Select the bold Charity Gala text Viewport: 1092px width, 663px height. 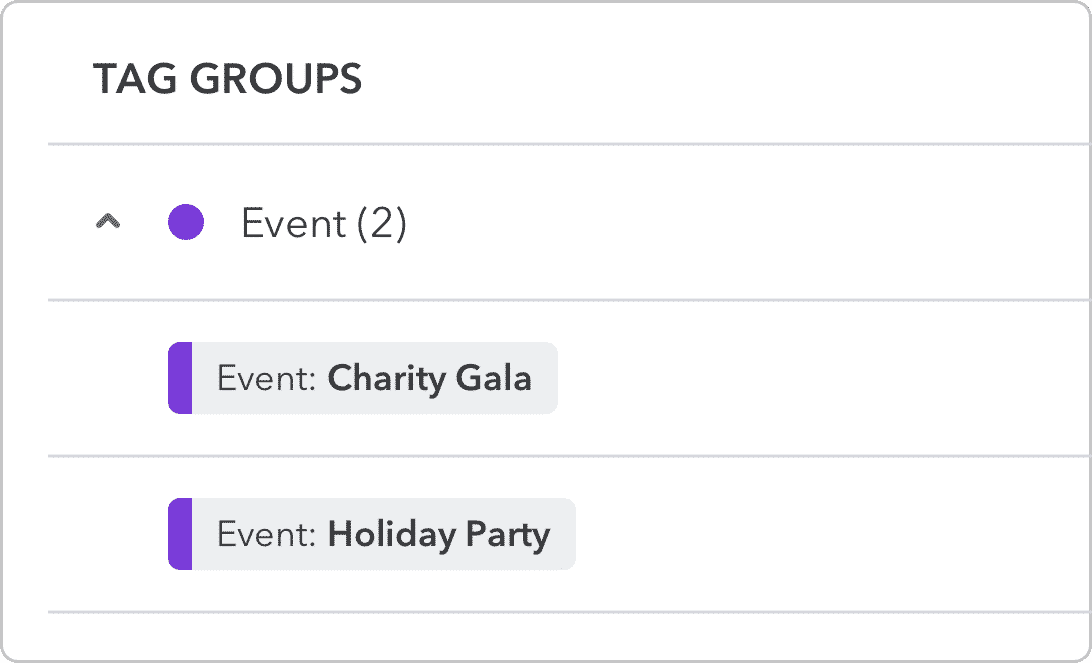tap(429, 378)
